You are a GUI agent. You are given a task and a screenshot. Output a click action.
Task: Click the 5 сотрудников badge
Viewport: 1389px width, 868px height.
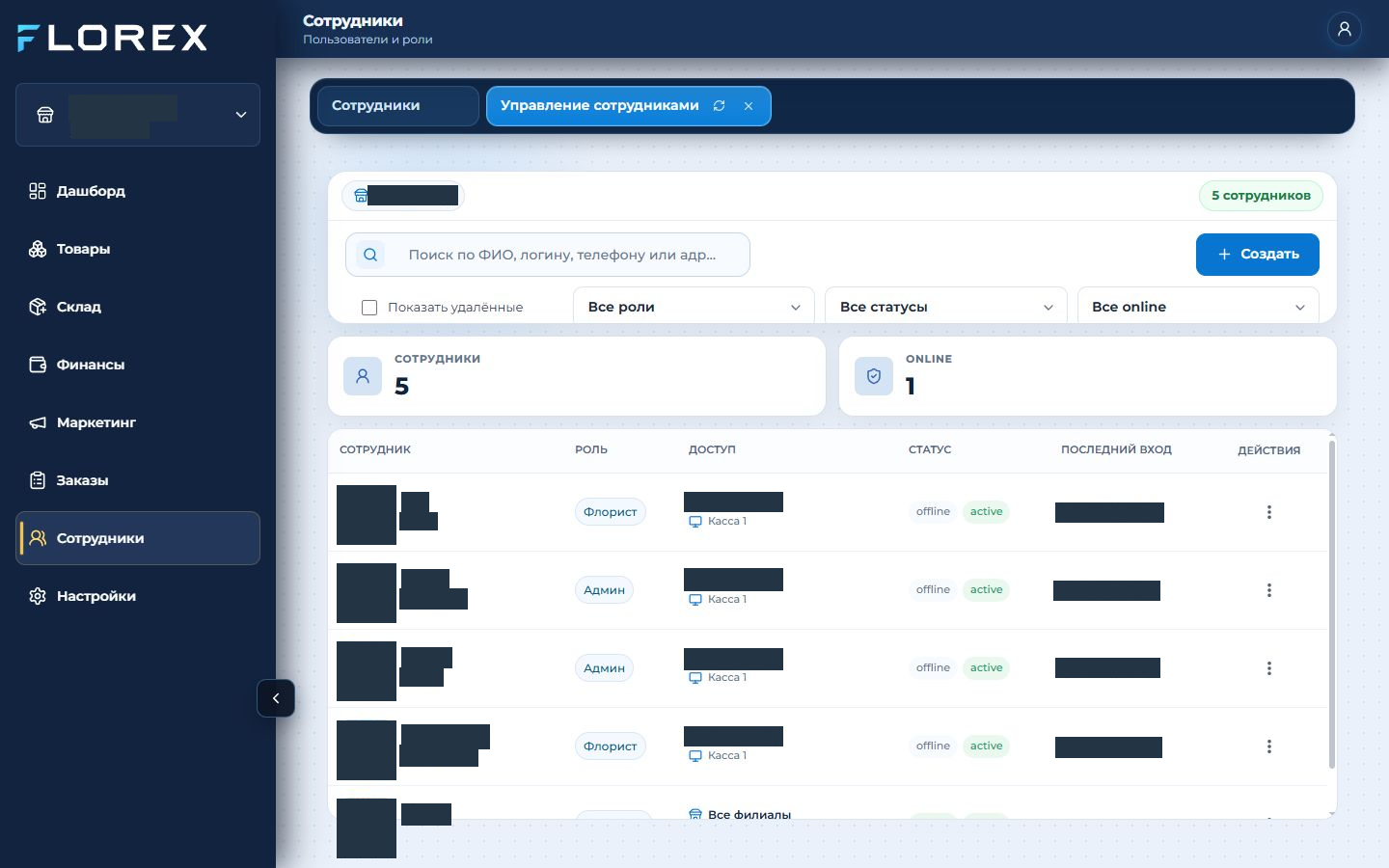1261,196
